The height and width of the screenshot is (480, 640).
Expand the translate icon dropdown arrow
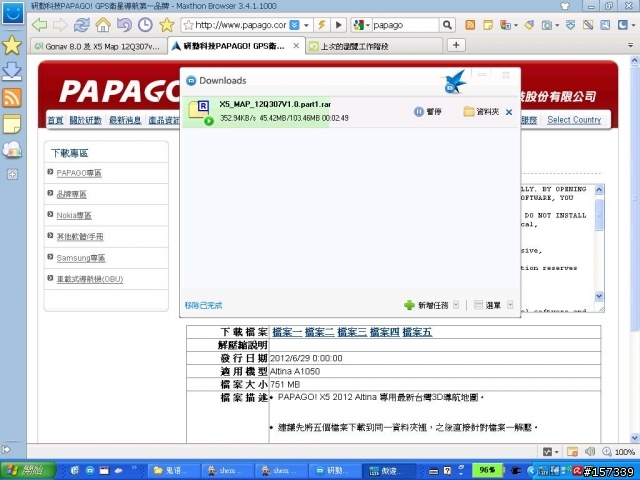(516, 25)
